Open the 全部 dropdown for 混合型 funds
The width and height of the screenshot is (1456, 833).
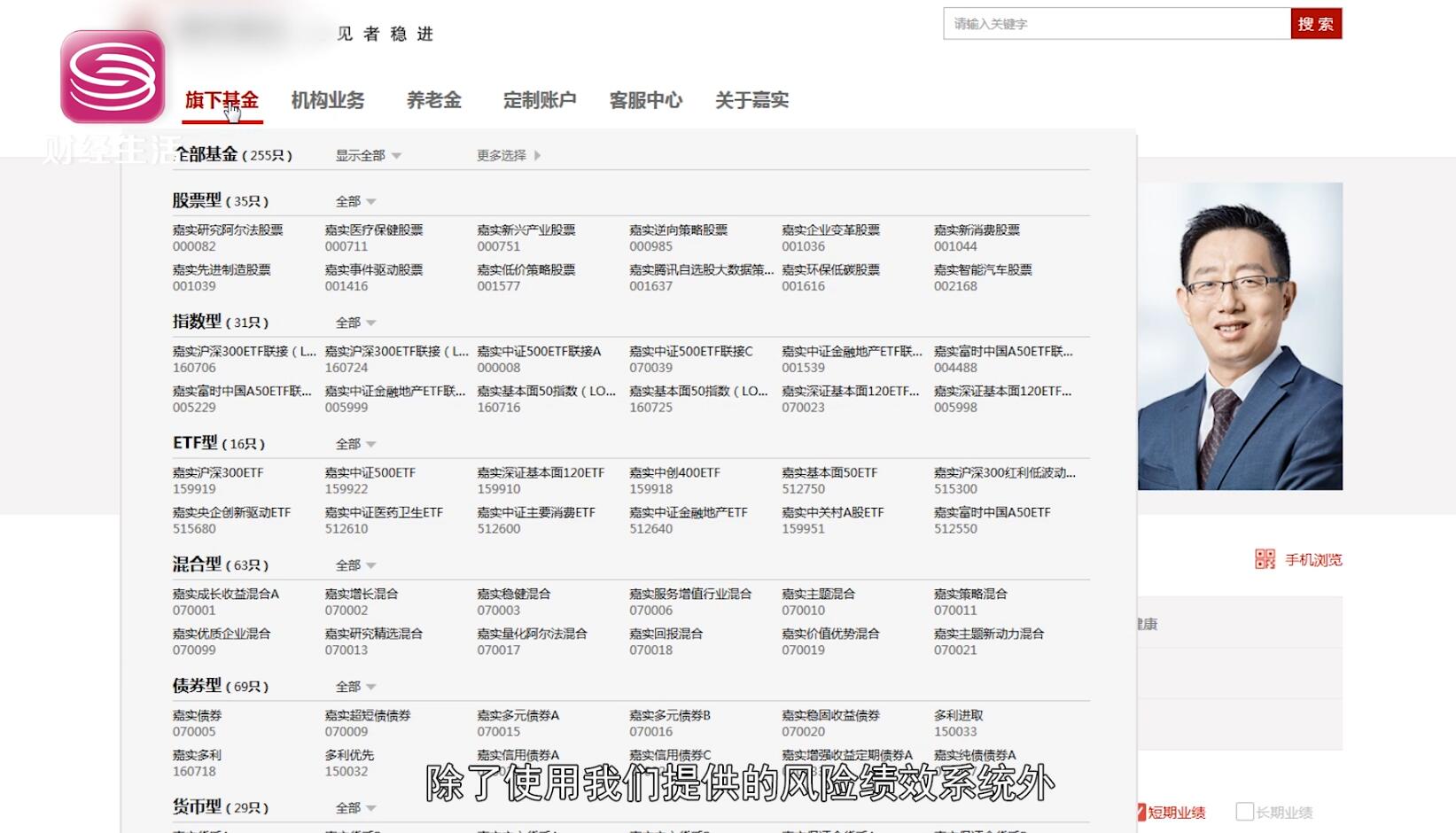point(354,564)
